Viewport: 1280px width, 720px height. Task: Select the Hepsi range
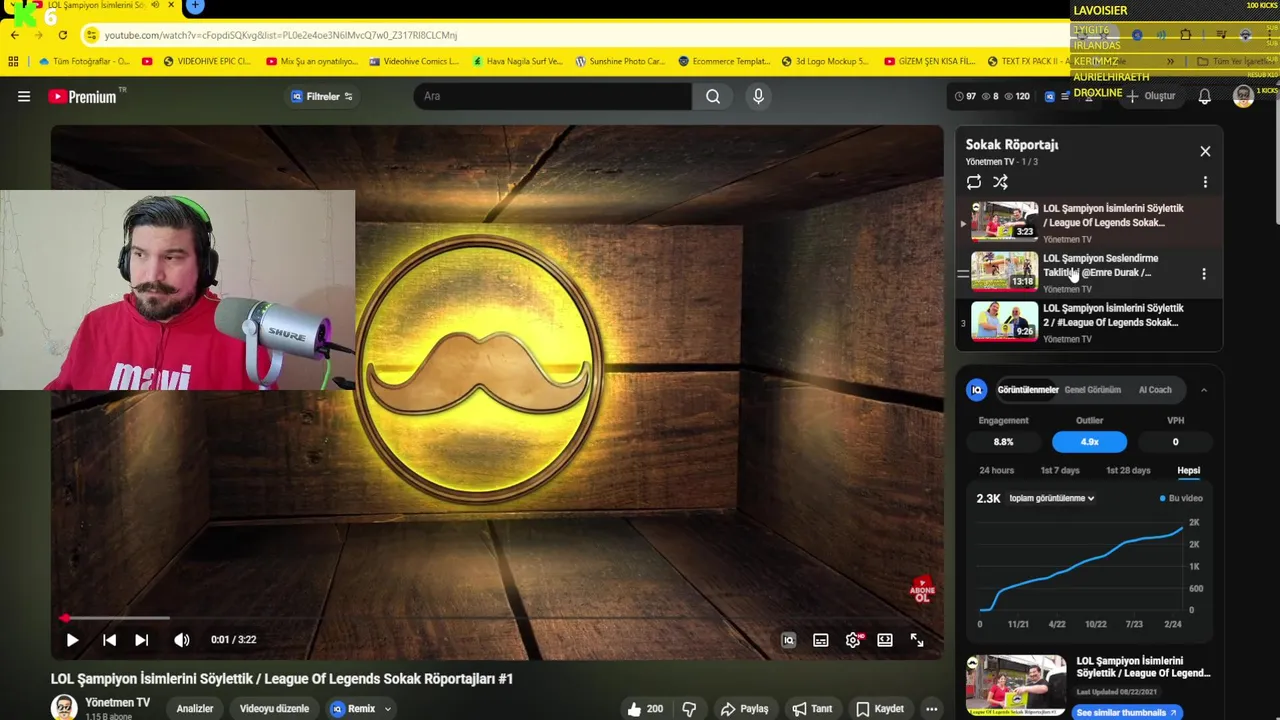point(1188,470)
